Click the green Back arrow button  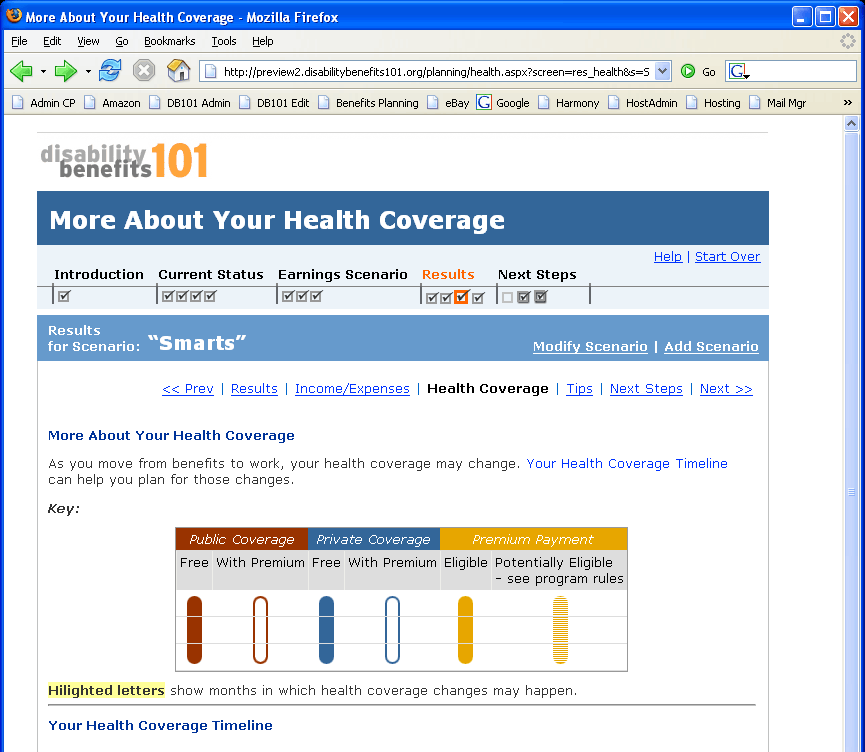(21, 71)
